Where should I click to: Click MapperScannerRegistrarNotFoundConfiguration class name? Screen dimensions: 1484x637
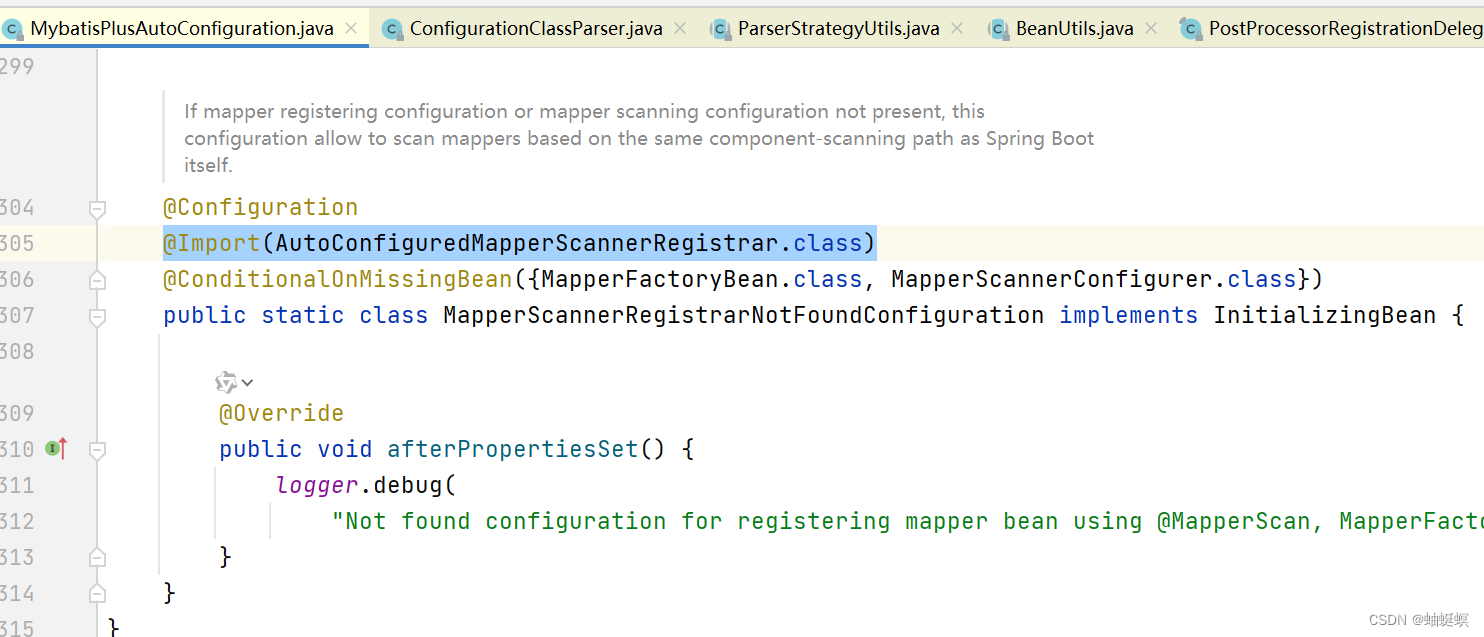point(744,315)
